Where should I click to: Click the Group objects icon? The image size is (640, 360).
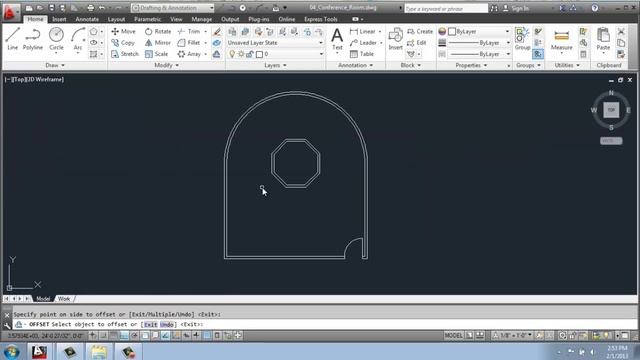(522, 39)
